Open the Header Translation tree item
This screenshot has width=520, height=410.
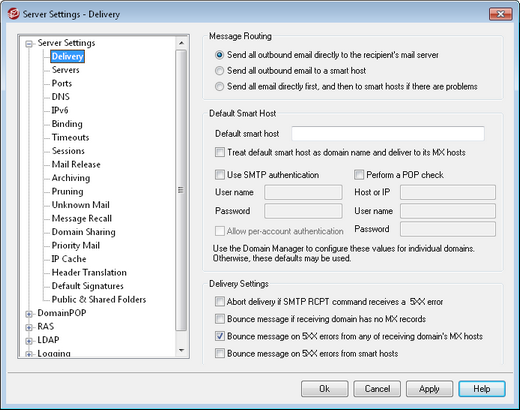89,272
